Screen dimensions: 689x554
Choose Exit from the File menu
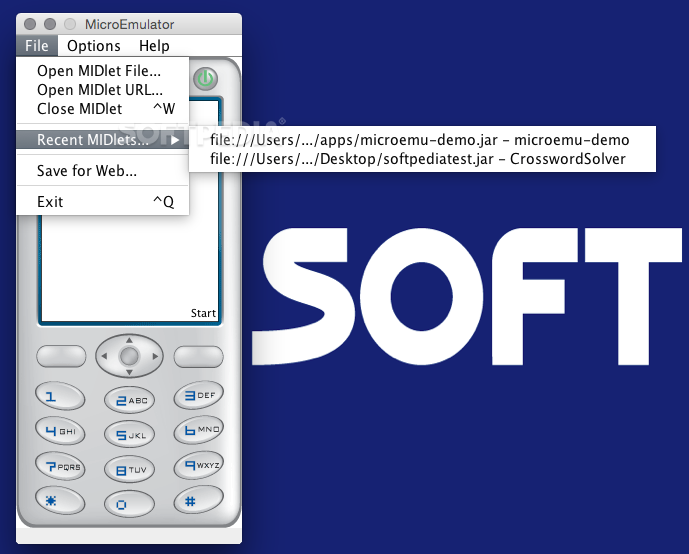point(103,202)
